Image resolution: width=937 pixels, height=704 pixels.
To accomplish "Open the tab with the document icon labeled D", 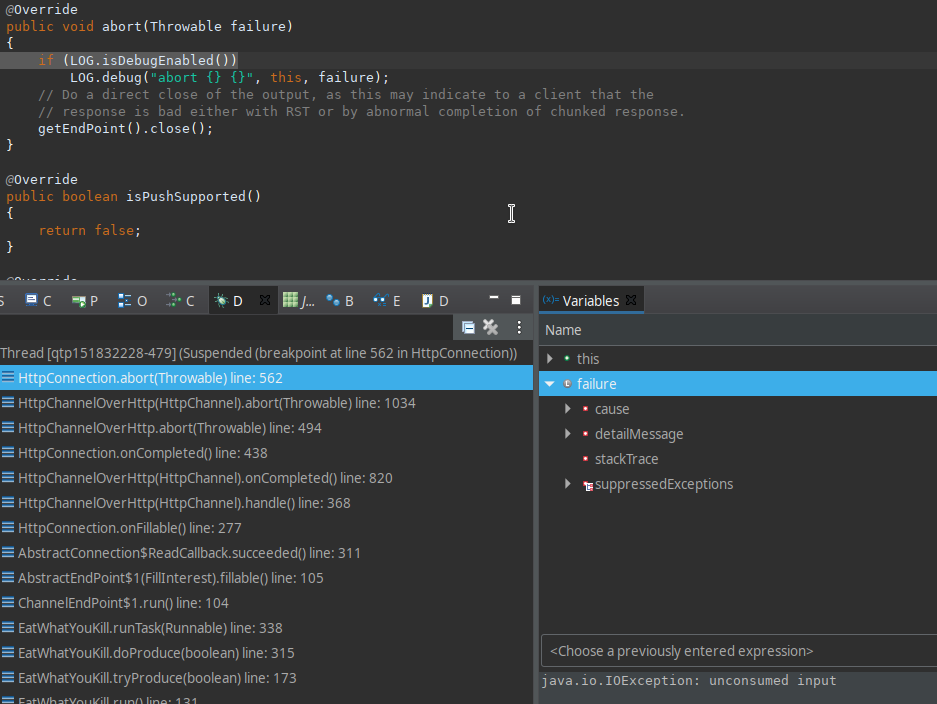I will (435, 301).
